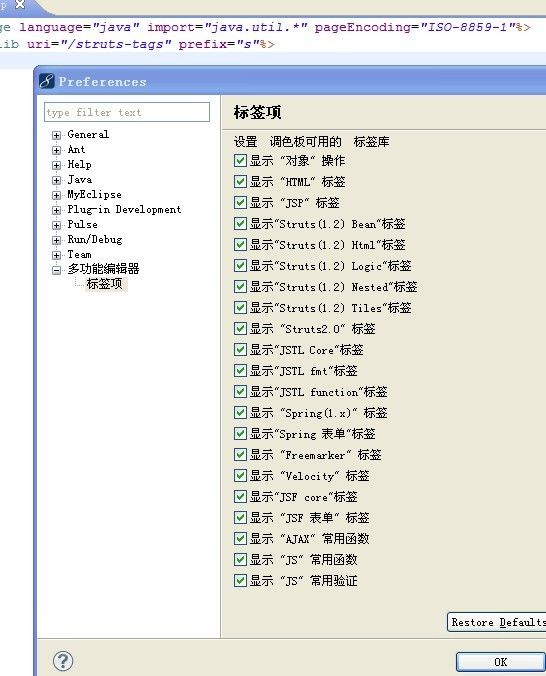The height and width of the screenshot is (676, 546).
Task: Expand the MyEclipse tree node
Action: (56, 195)
